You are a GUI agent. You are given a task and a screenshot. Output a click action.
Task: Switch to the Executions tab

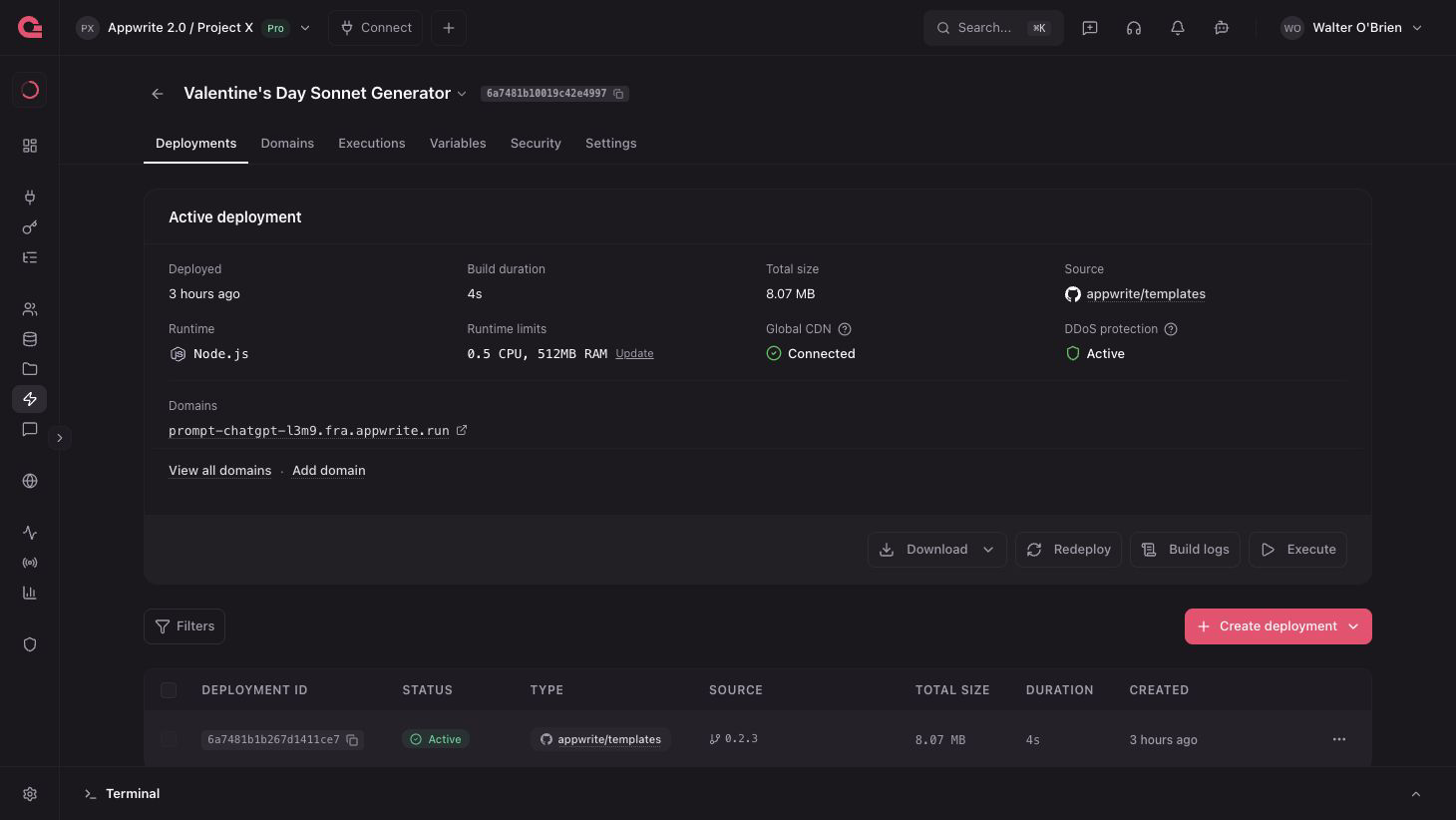372,144
